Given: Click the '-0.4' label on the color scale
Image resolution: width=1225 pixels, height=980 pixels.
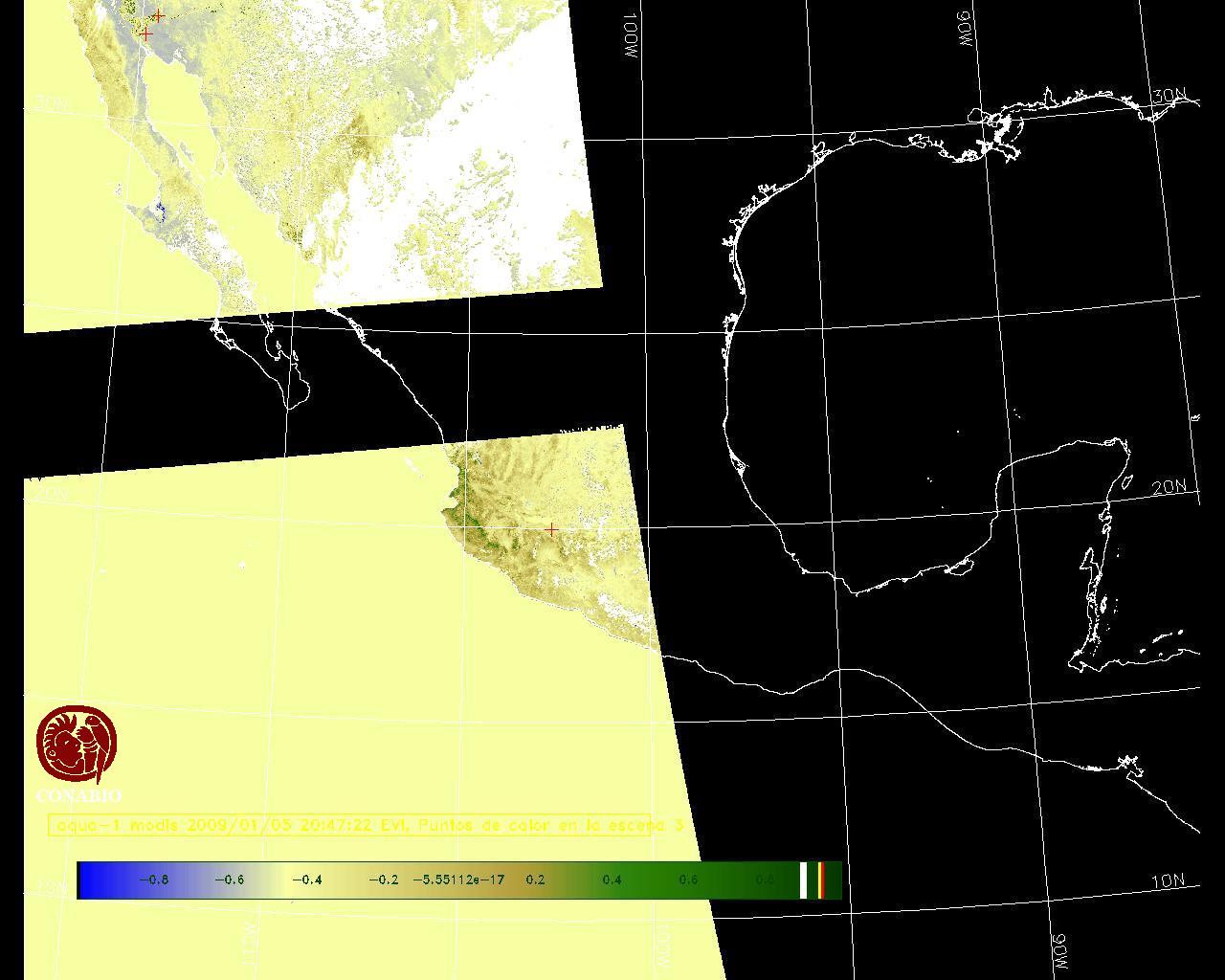Looking at the screenshot, I should point(306,880).
